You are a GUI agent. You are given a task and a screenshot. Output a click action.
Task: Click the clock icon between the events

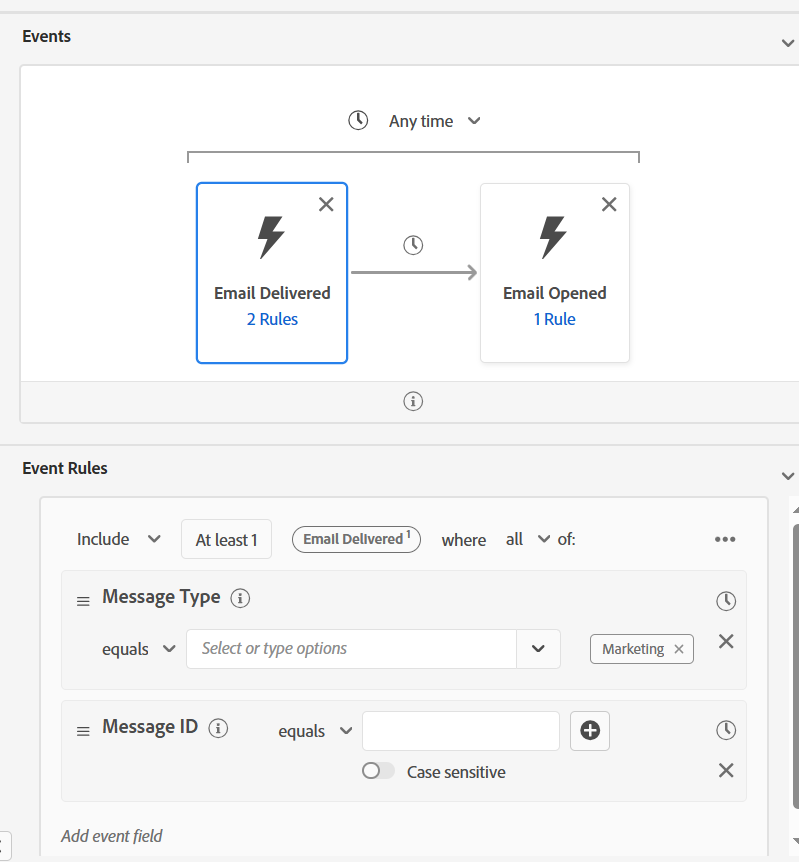[x=413, y=245]
